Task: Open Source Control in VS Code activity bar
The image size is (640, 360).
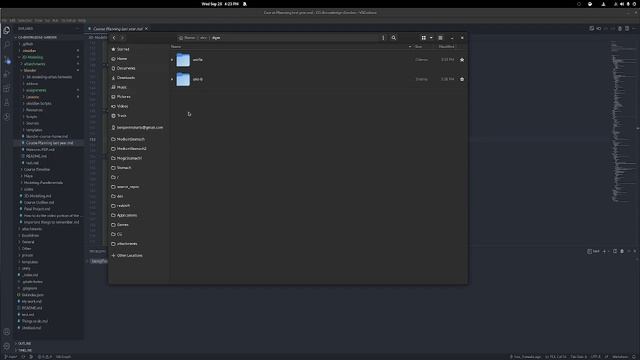Action: (7, 60)
